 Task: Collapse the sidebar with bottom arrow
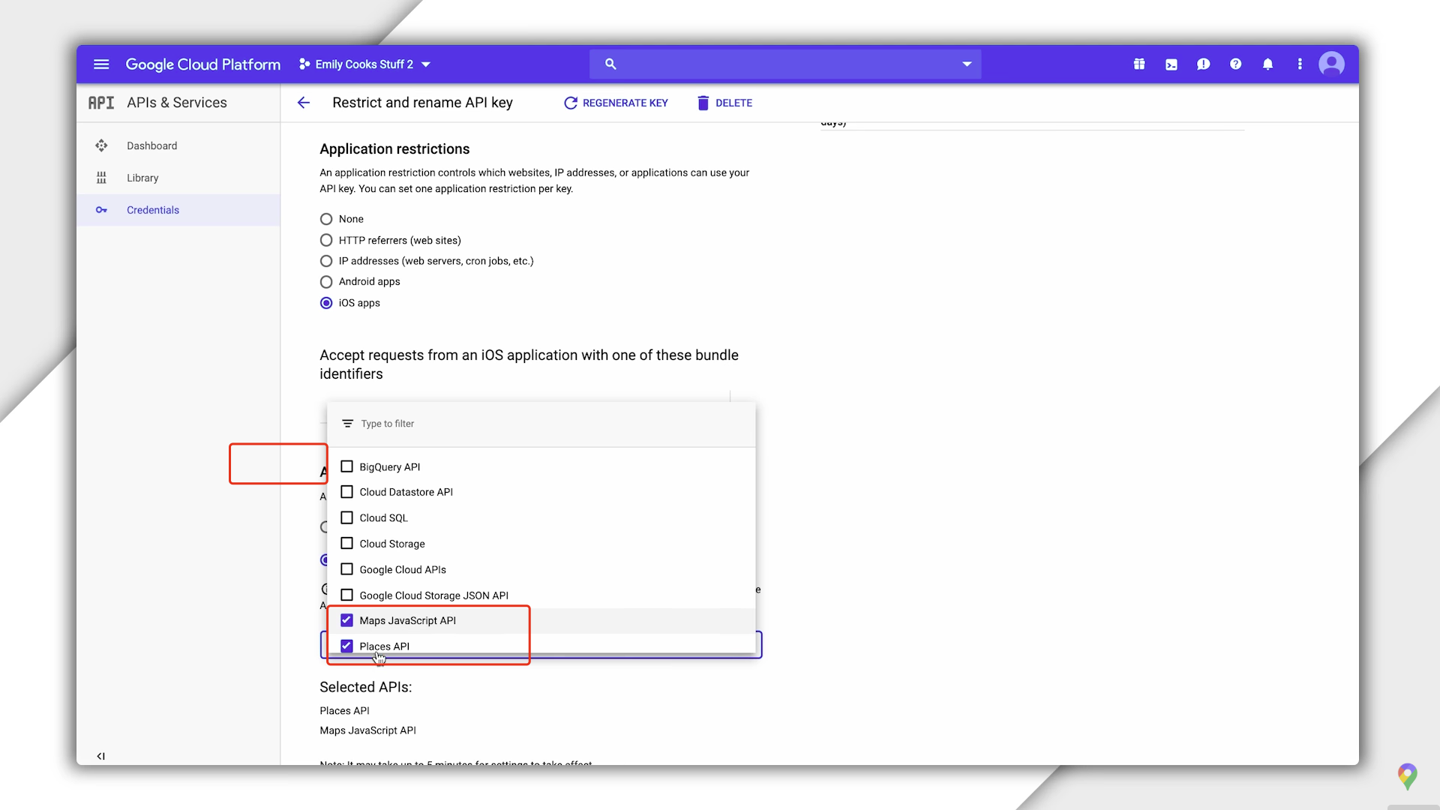click(101, 756)
